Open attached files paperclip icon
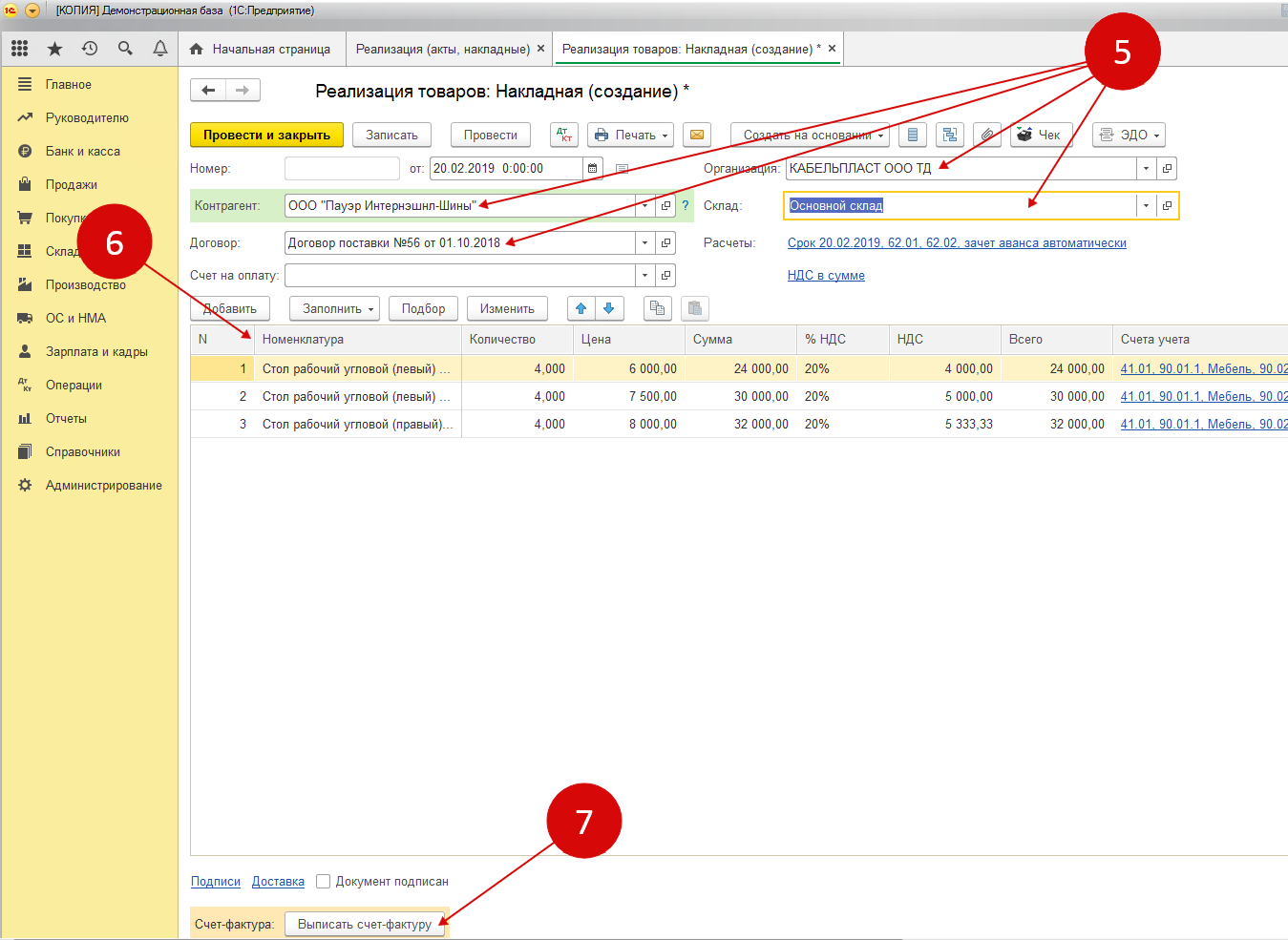Screen dimensions: 1288x940 tap(987, 135)
